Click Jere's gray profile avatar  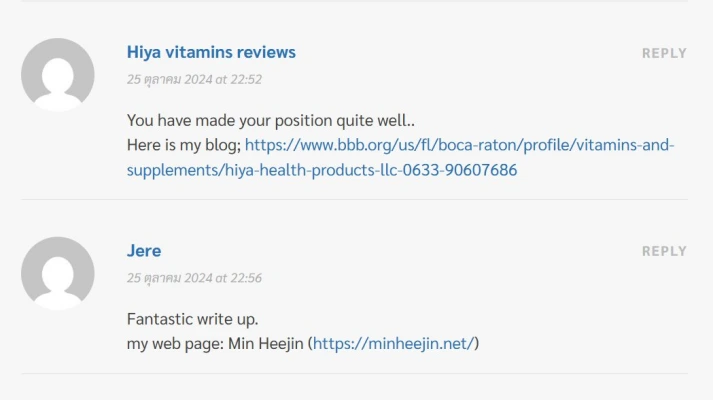pyautogui.click(x=58, y=273)
